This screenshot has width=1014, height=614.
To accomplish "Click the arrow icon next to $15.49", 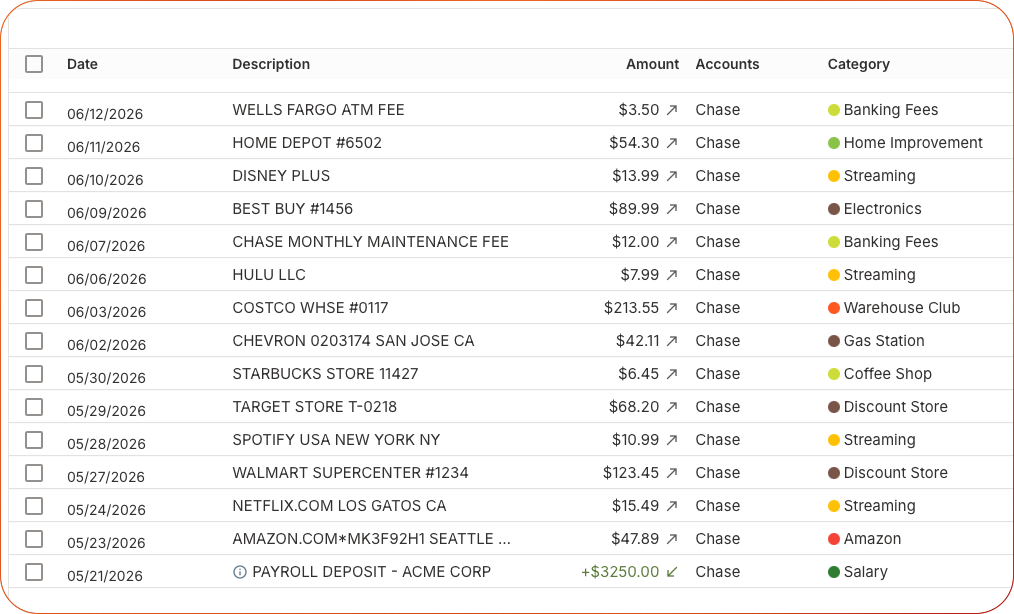I will (x=672, y=506).
